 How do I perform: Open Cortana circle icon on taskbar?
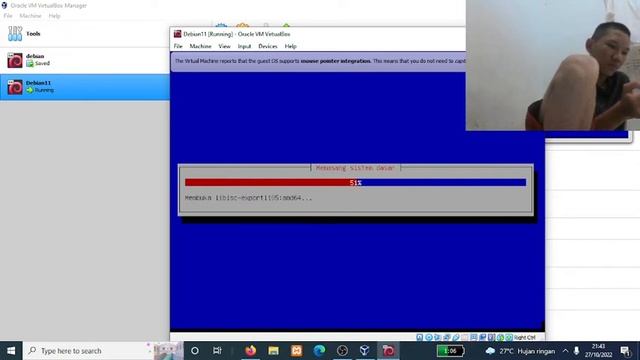195,351
